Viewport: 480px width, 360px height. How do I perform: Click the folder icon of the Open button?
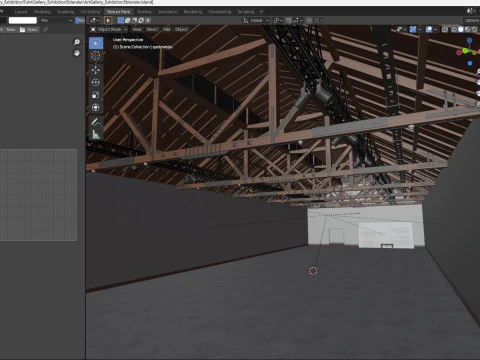23,30
